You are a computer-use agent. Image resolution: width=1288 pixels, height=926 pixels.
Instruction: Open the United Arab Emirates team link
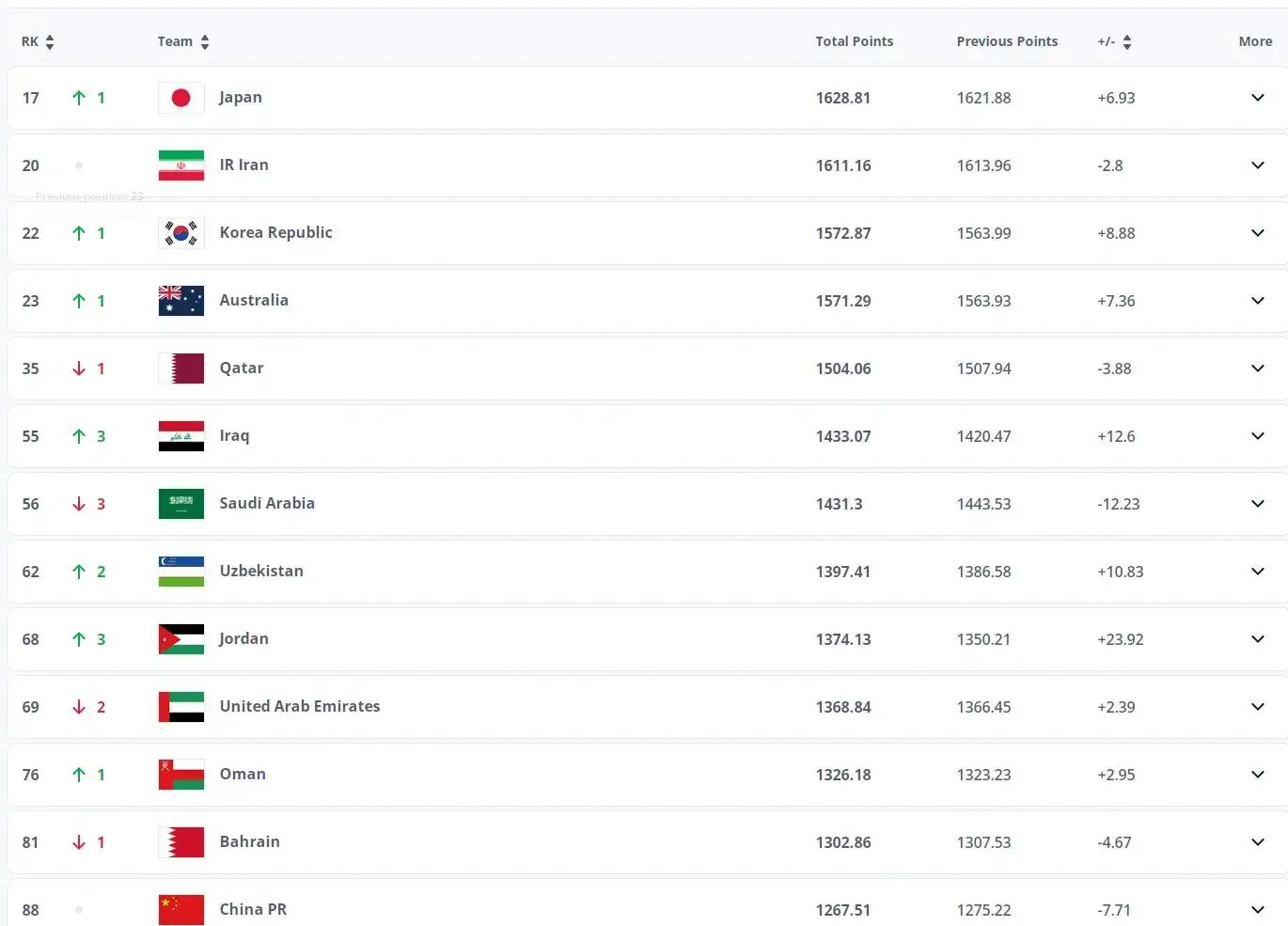(x=300, y=706)
